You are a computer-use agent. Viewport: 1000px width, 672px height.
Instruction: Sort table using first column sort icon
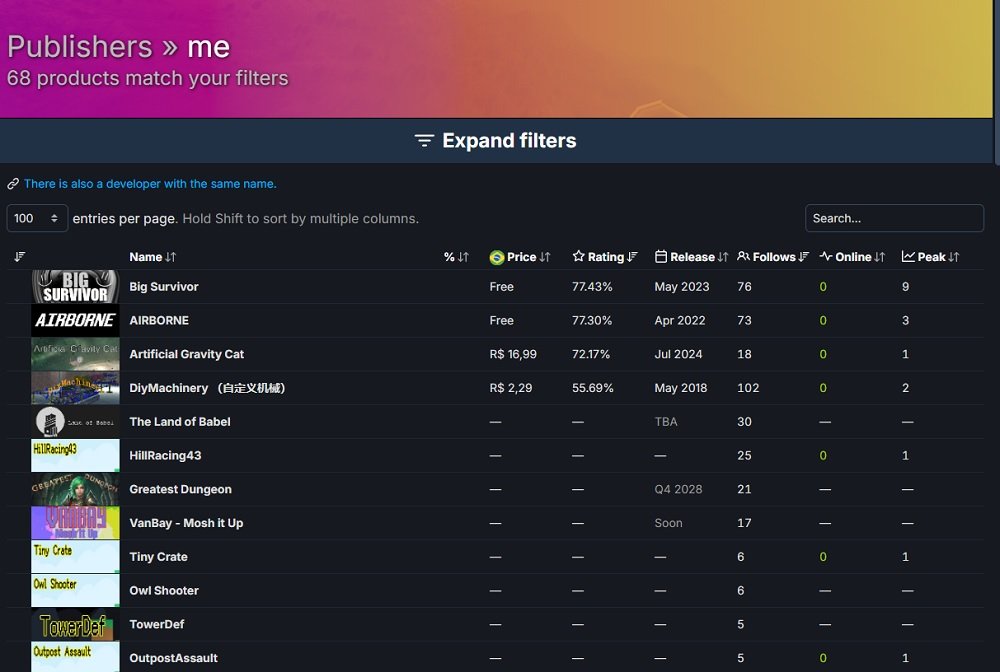click(20, 257)
